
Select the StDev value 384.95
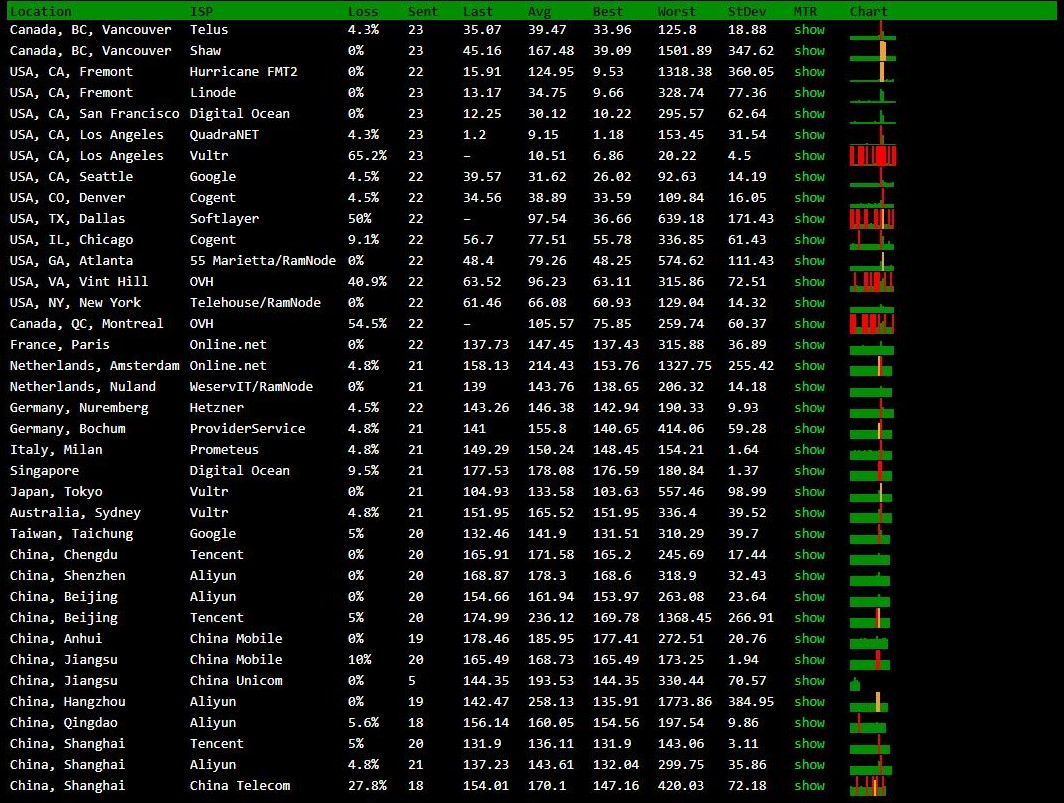tap(751, 702)
